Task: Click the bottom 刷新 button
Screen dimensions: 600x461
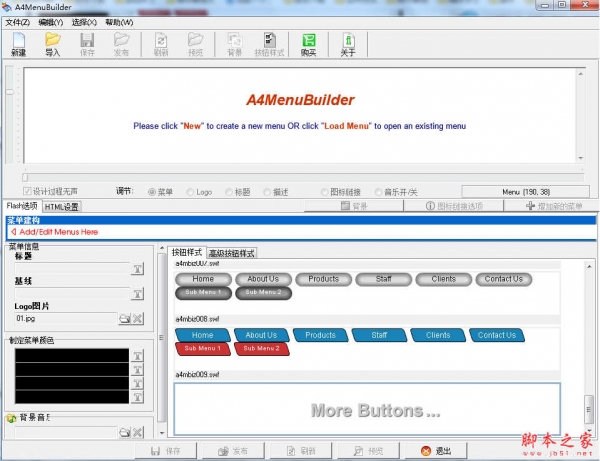Action: coord(301,451)
